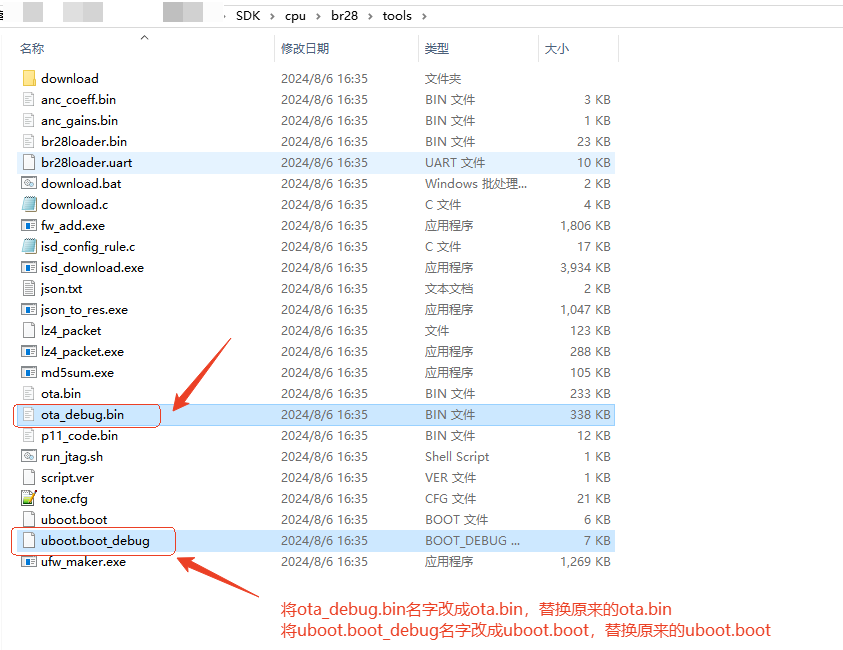Screen dimensions: 843x650
Task: Open the download folder icon
Action: 29,78
